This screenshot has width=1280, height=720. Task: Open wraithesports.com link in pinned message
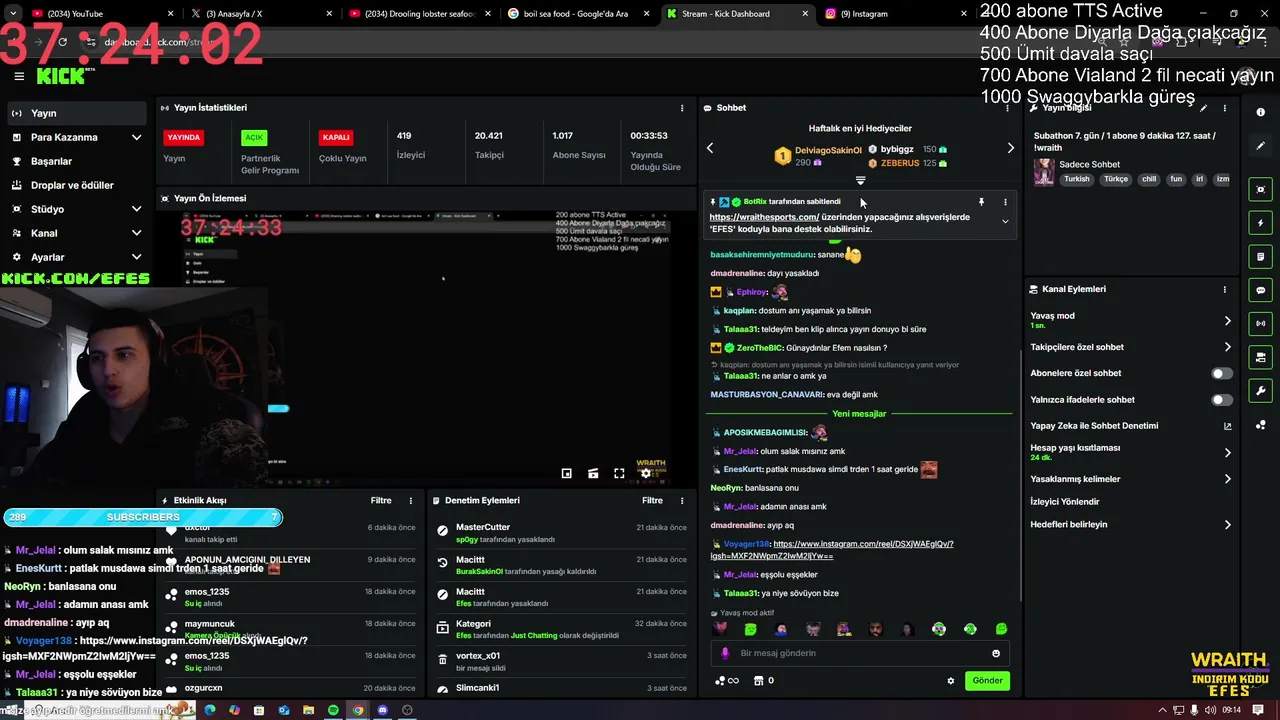point(764,217)
